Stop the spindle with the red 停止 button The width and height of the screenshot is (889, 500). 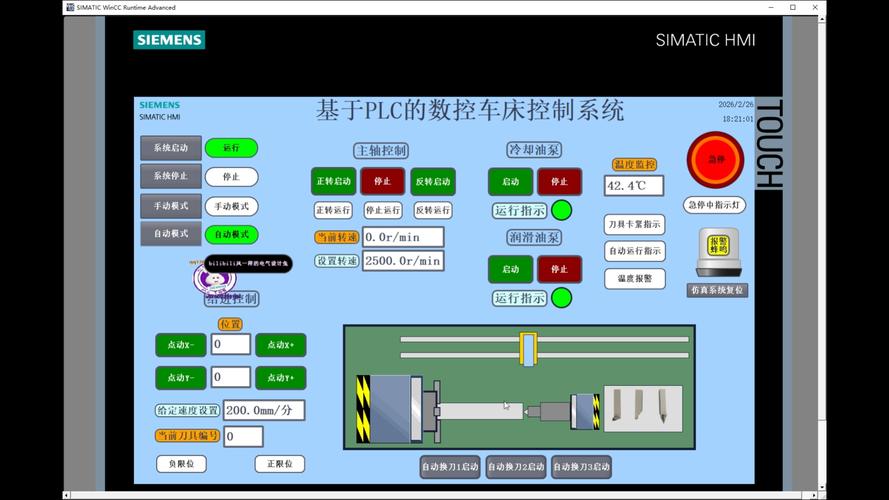[x=383, y=181]
